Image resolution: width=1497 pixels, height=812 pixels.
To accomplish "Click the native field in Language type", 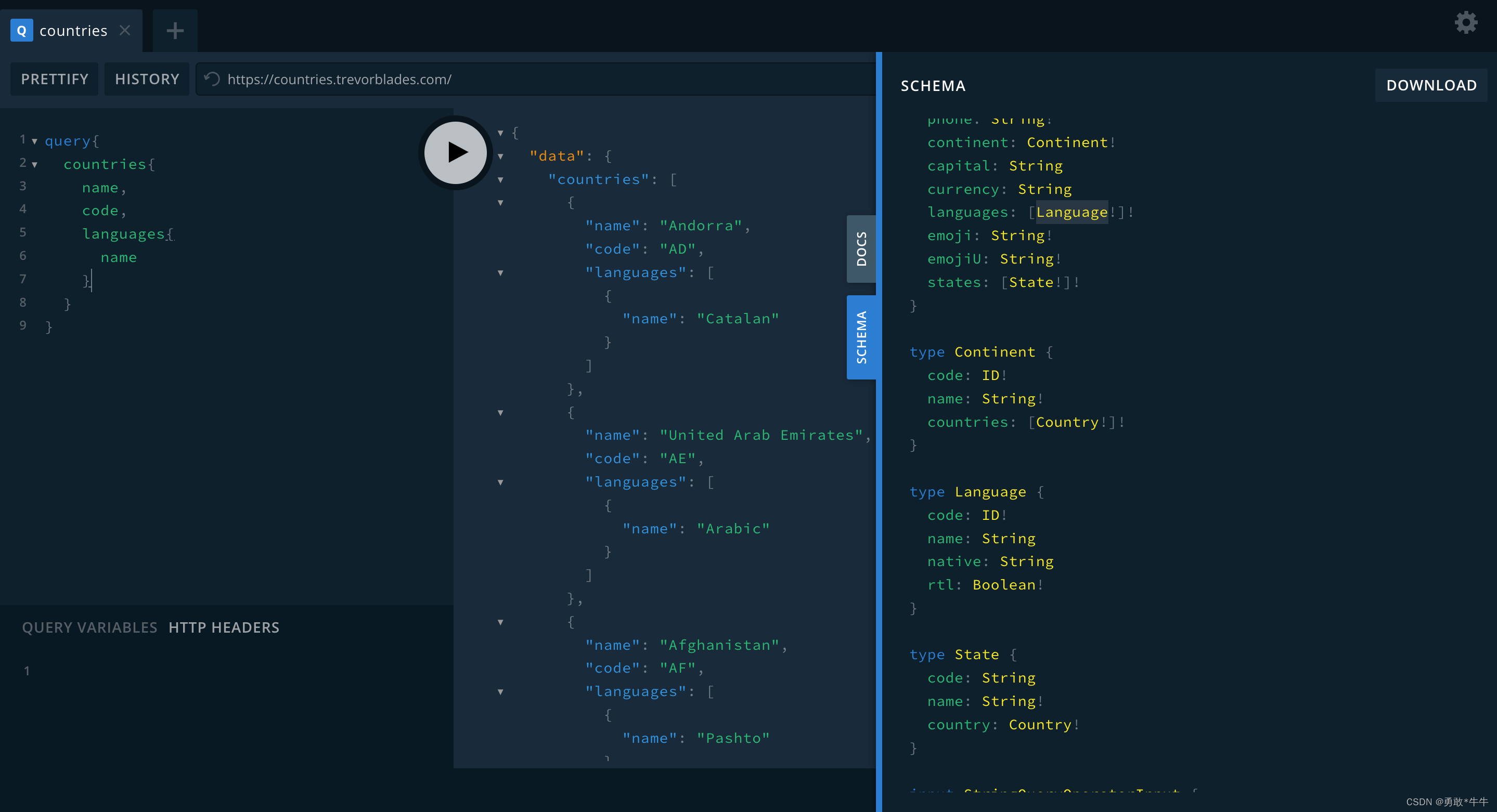I will tap(954, 561).
